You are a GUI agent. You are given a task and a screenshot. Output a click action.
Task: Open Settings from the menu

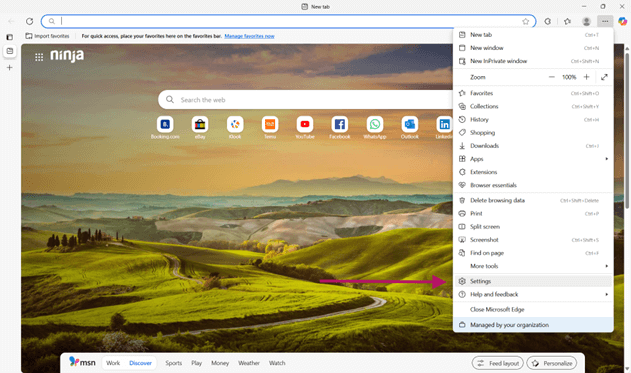(x=533, y=281)
